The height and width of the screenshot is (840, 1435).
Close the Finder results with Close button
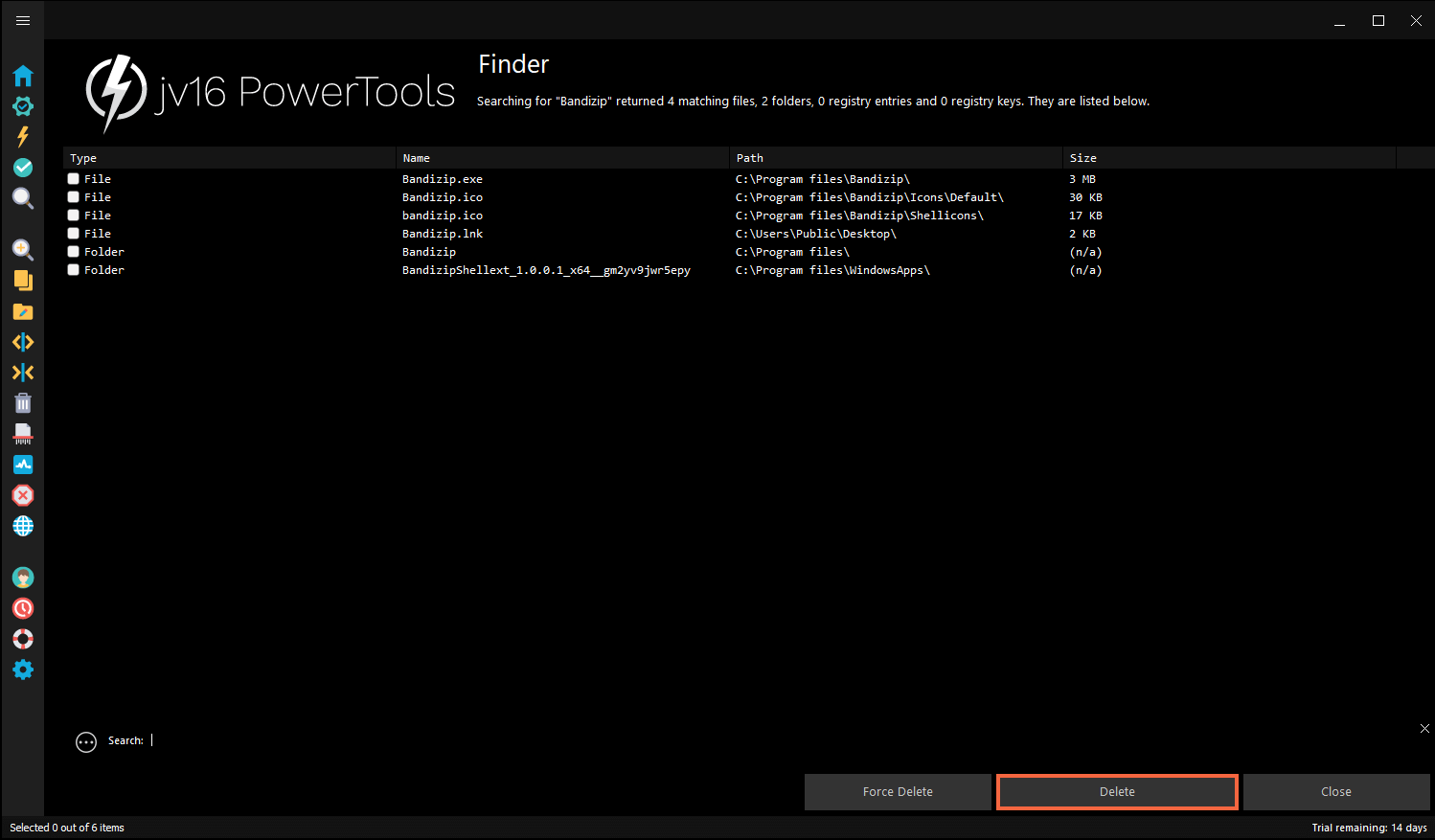(x=1336, y=792)
